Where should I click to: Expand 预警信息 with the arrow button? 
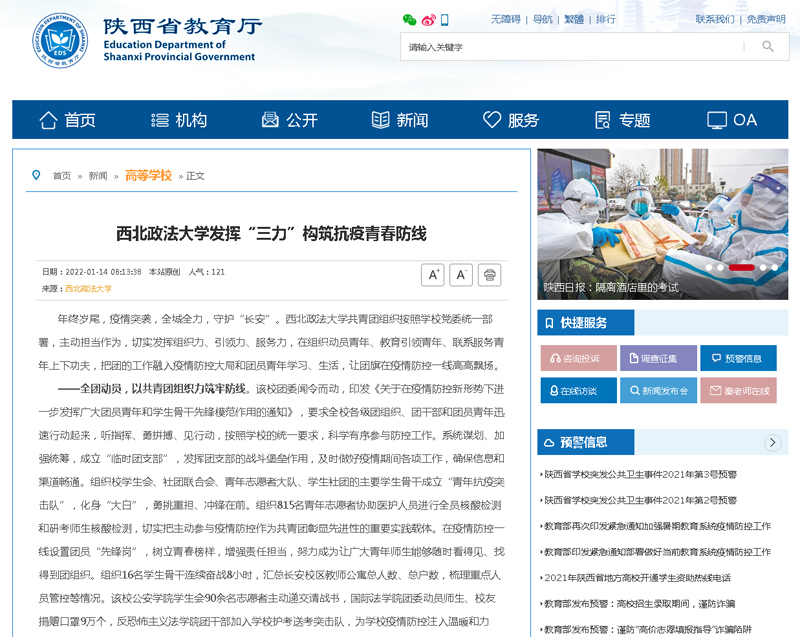(772, 442)
